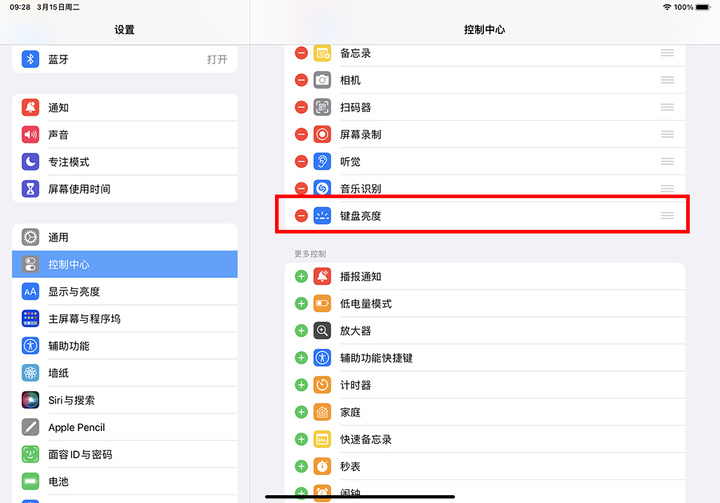Screen dimensions: 720x503
Task: Tap the 声音 speaker icon
Action: [31, 135]
